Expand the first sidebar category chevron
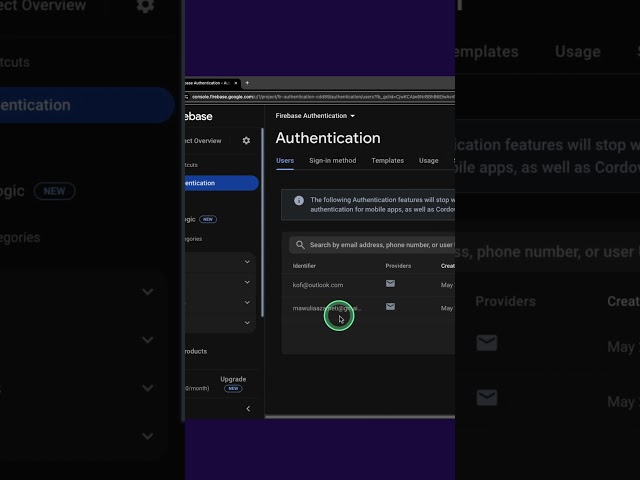This screenshot has width=640, height=480. [247, 262]
